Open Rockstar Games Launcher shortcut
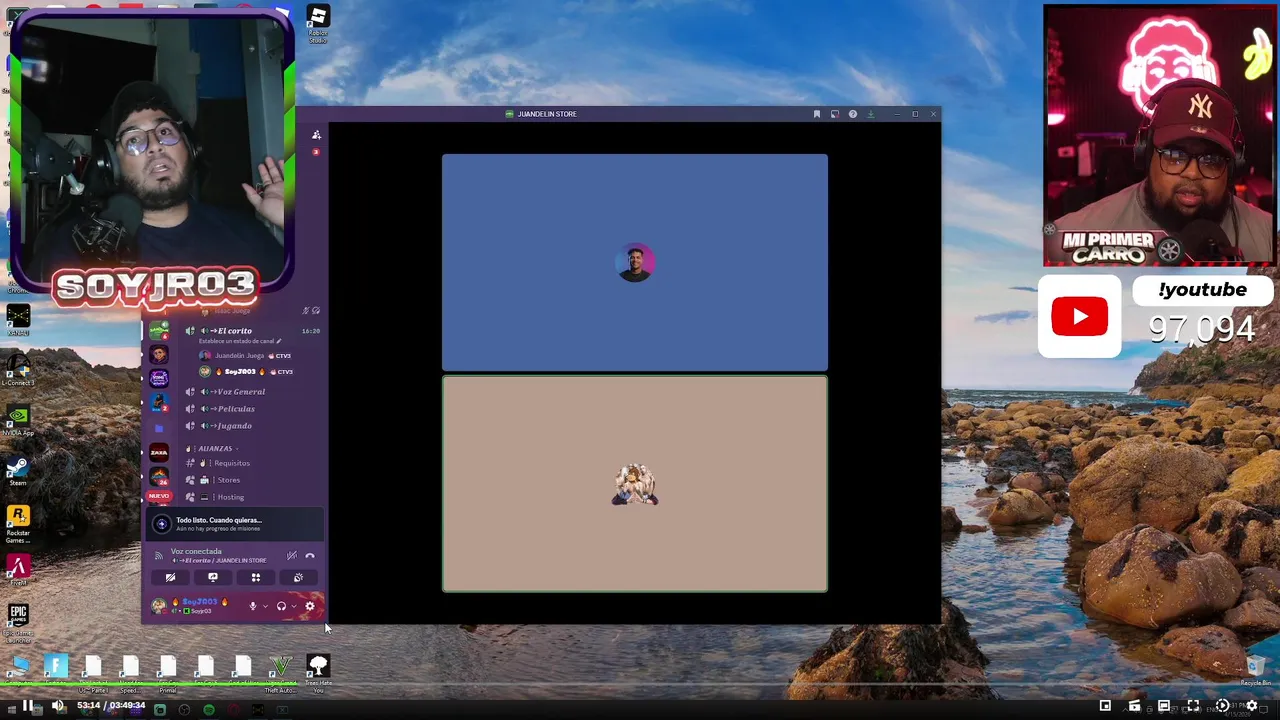This screenshot has width=1280, height=720. [18, 524]
